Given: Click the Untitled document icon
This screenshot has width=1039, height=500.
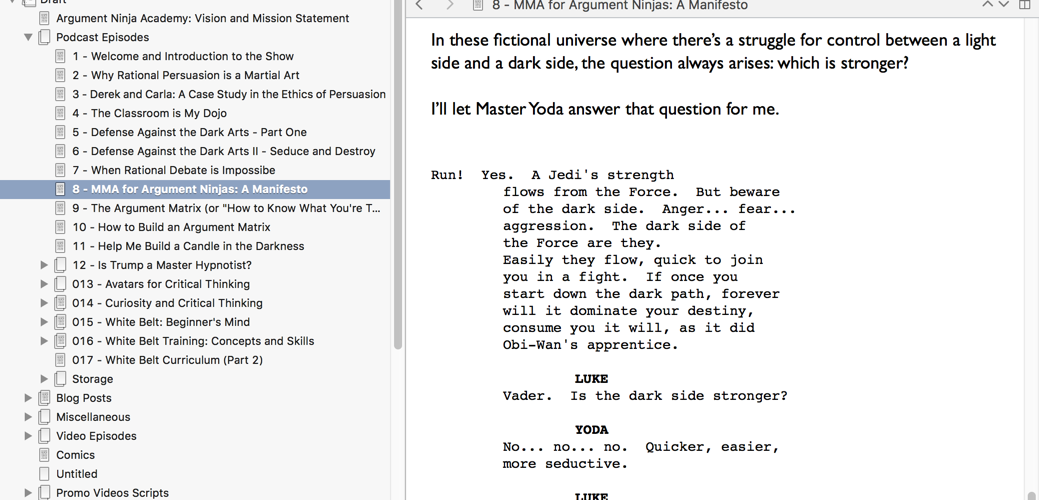Looking at the screenshot, I should 44,474.
